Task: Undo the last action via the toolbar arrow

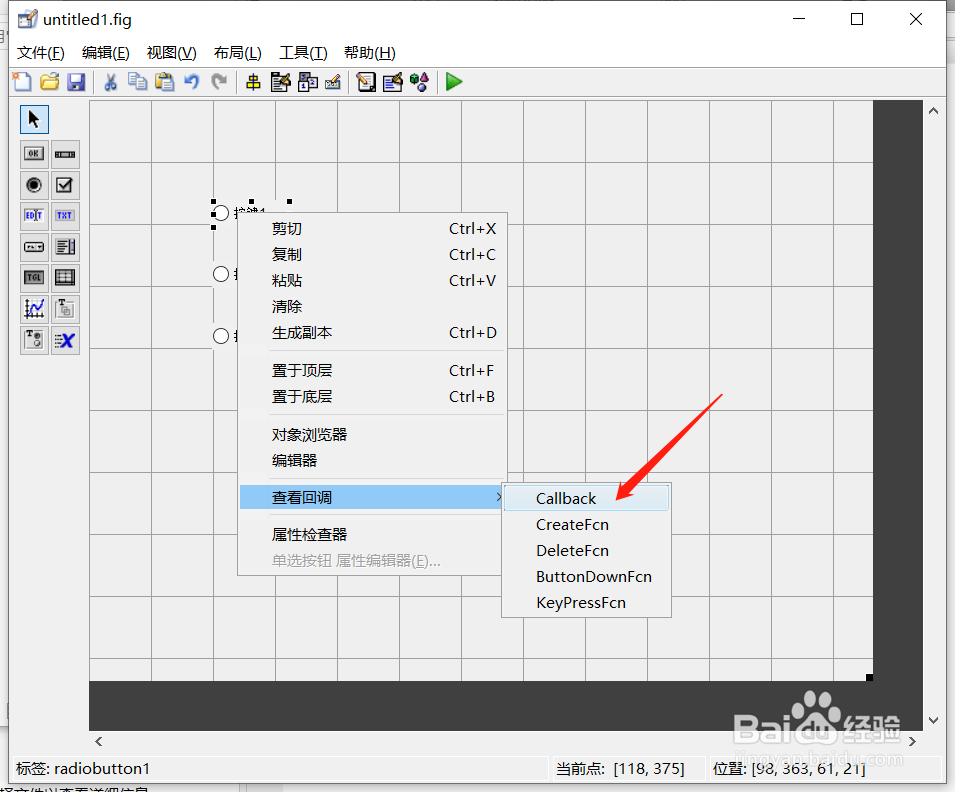Action: coord(192,82)
